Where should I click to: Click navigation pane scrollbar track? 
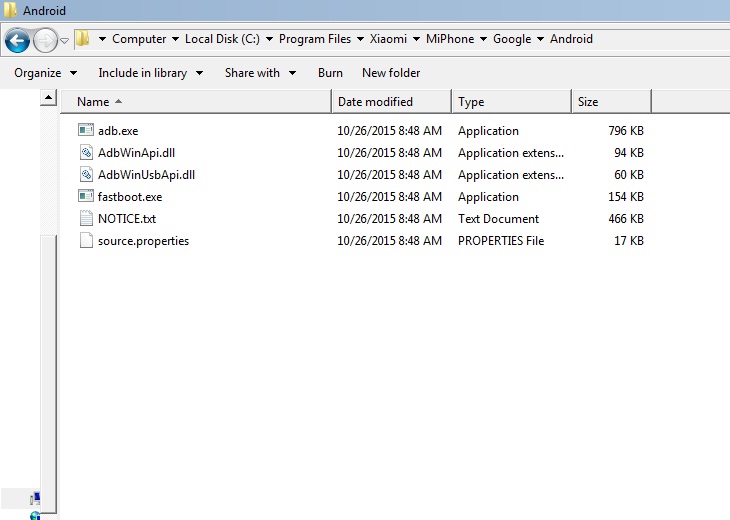[48, 170]
